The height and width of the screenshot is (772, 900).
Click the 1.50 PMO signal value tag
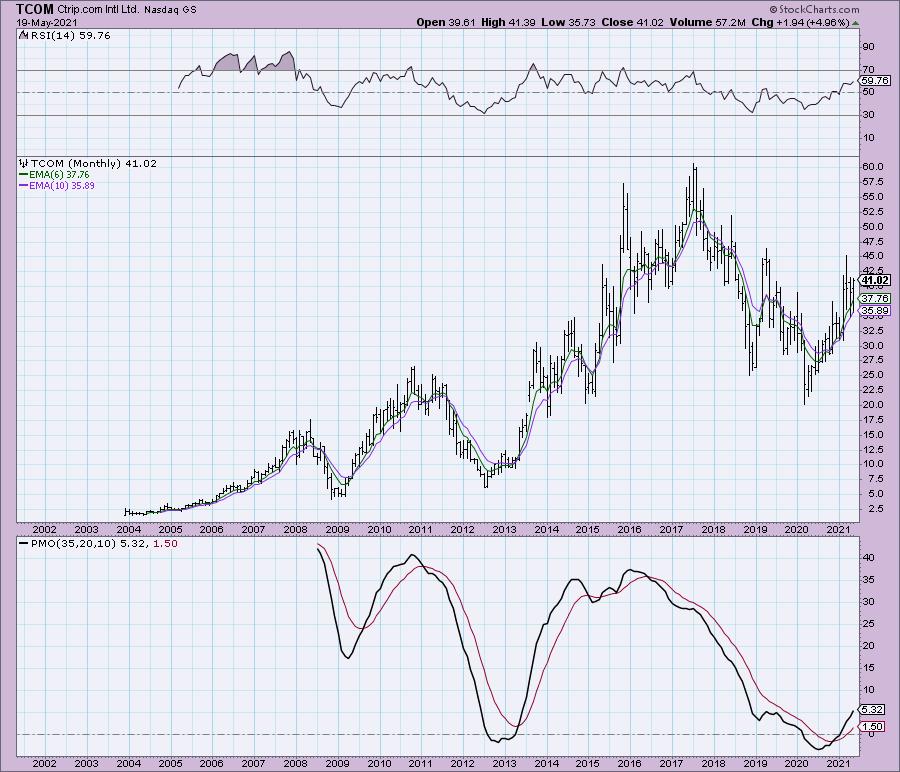(872, 727)
